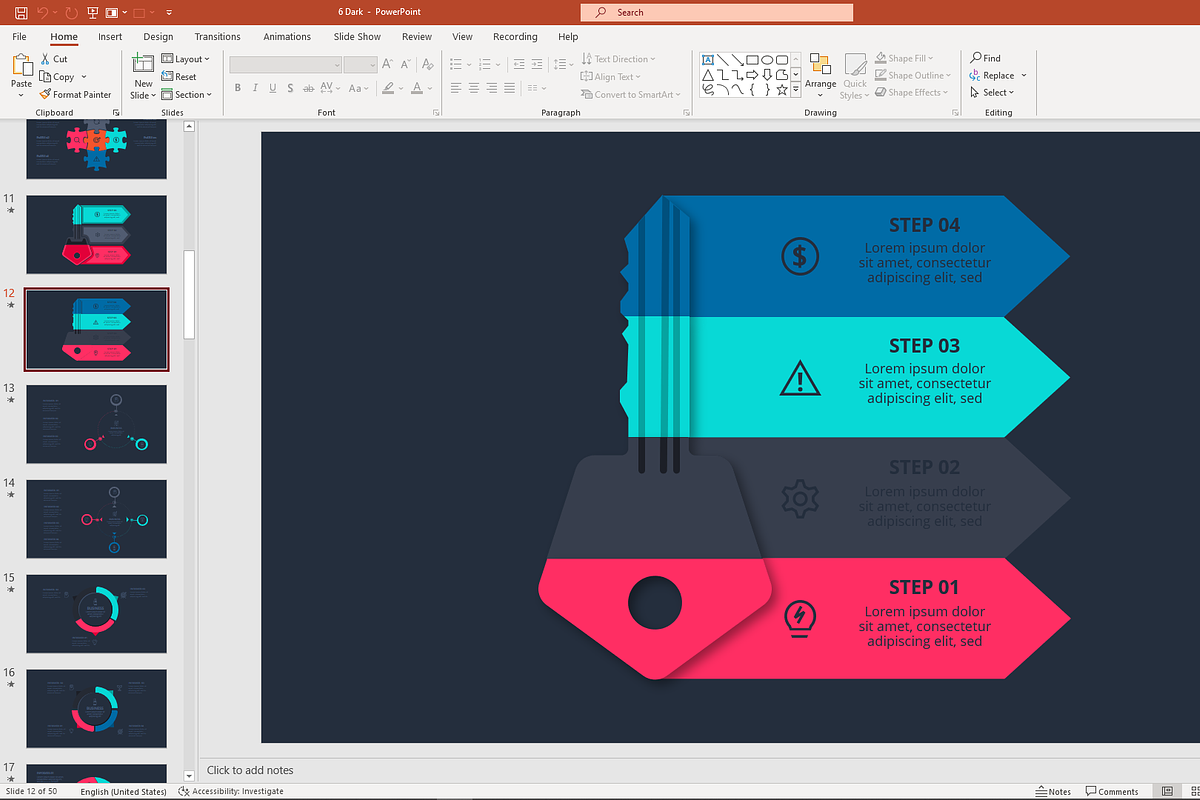Open Quick Styles gallery
The height and width of the screenshot is (800, 1200).
click(x=855, y=76)
